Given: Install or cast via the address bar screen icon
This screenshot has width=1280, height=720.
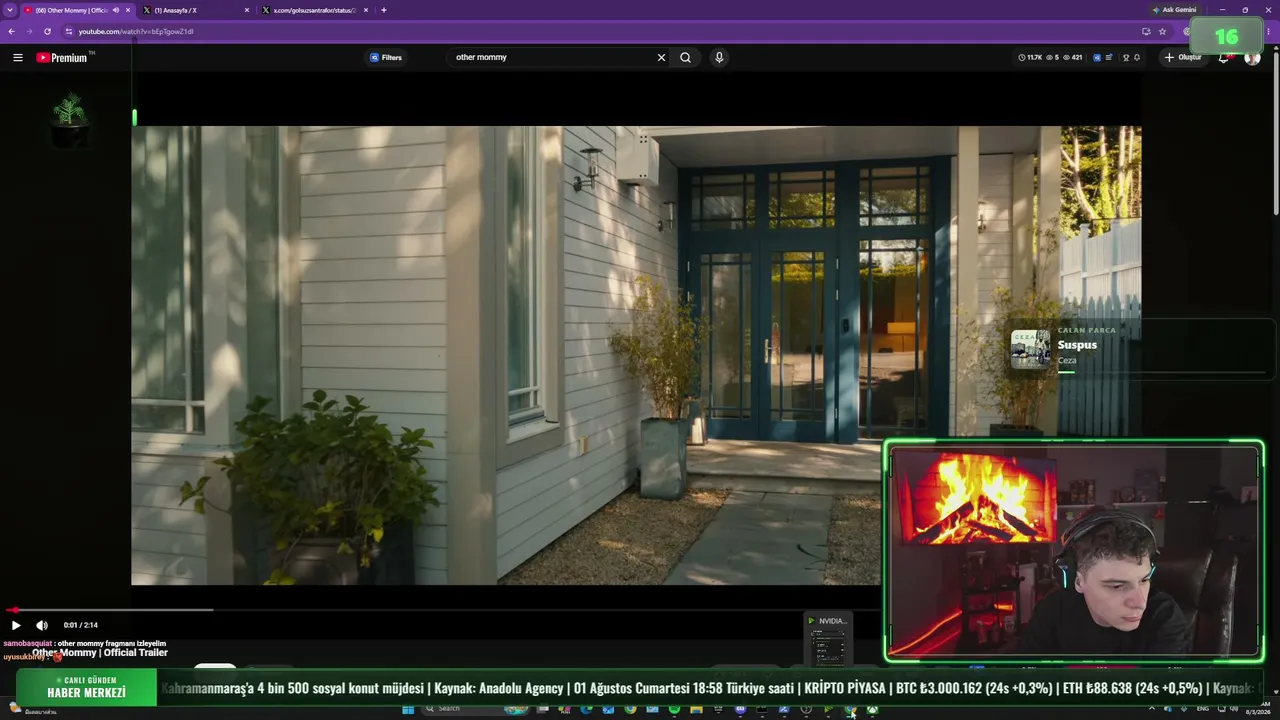Looking at the screenshot, I should 1146,31.
